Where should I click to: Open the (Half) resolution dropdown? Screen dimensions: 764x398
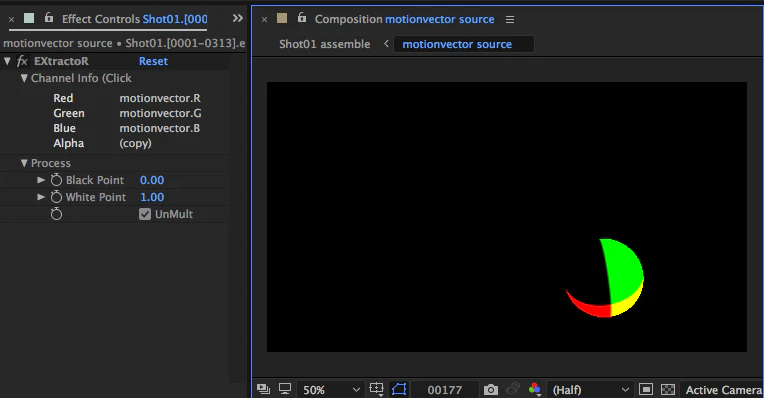pos(591,390)
